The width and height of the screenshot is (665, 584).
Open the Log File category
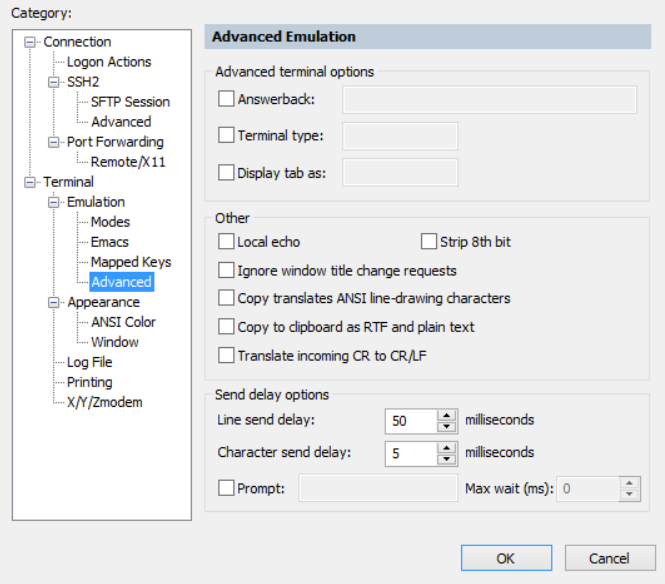(x=89, y=362)
